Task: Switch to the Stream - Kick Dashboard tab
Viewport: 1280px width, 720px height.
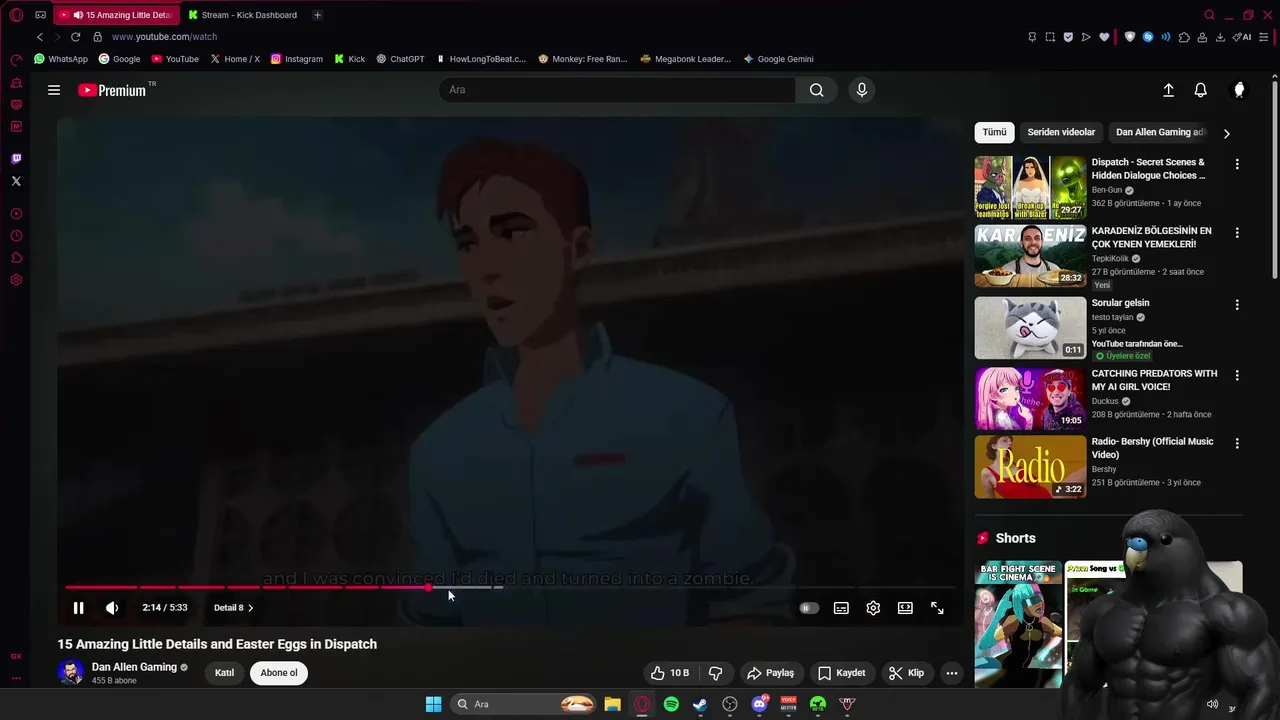Action: (243, 15)
